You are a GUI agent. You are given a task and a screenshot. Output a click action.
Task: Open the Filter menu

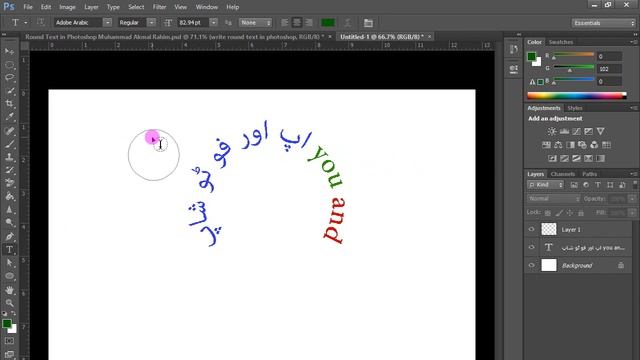[159, 7]
